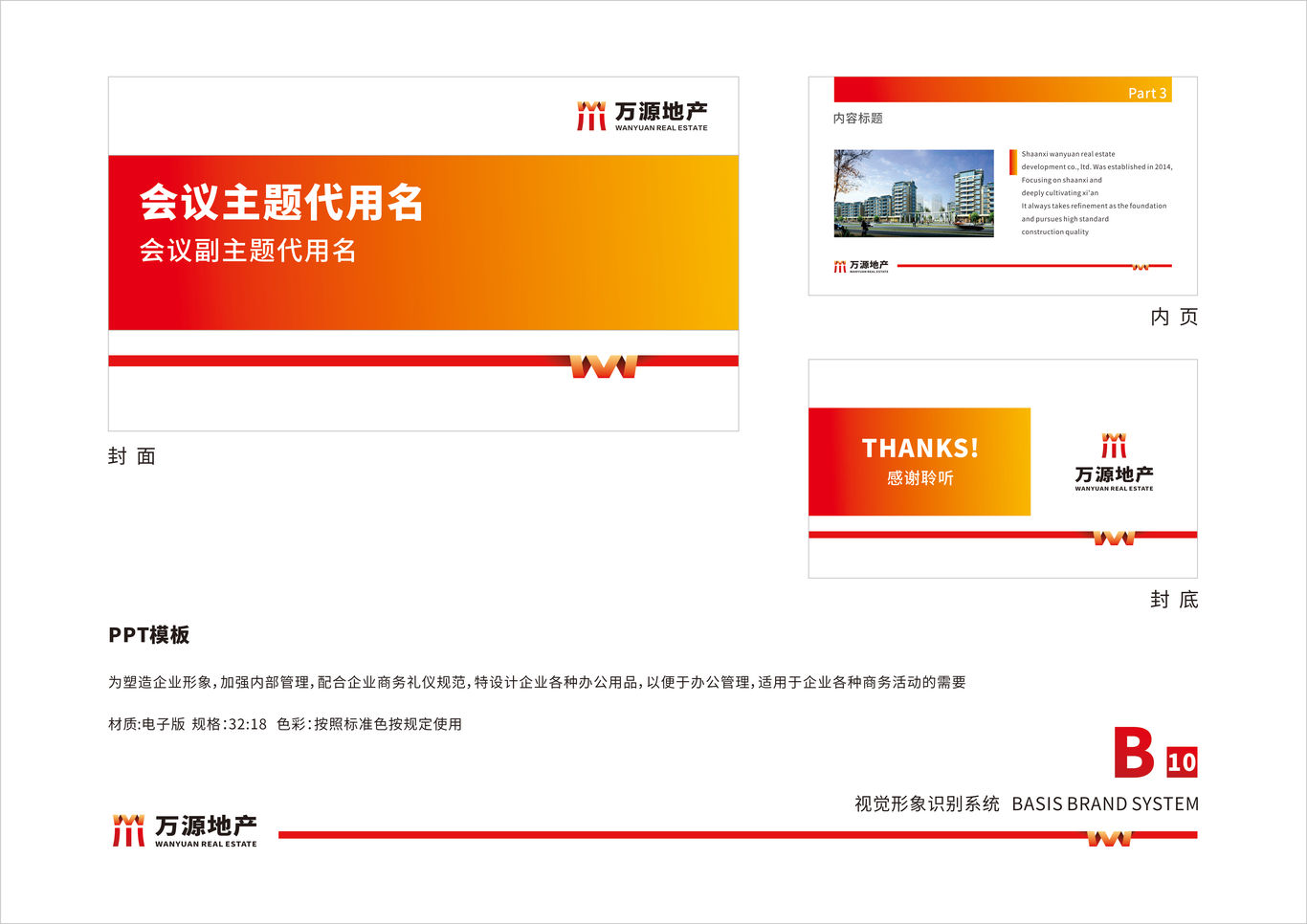Click the 材质:电子版 specification line
Viewport: 1307px width, 924px height.
[x=285, y=724]
